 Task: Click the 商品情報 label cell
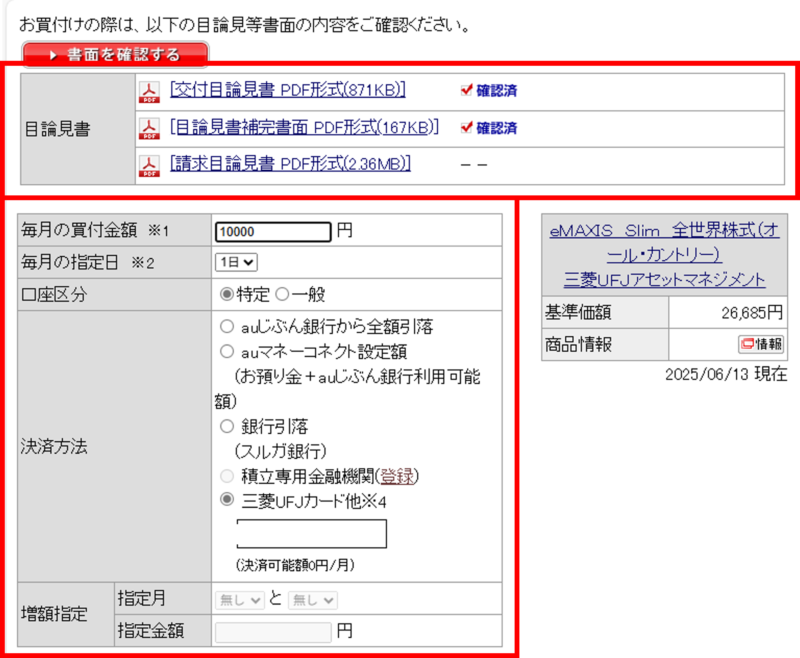pos(605,344)
